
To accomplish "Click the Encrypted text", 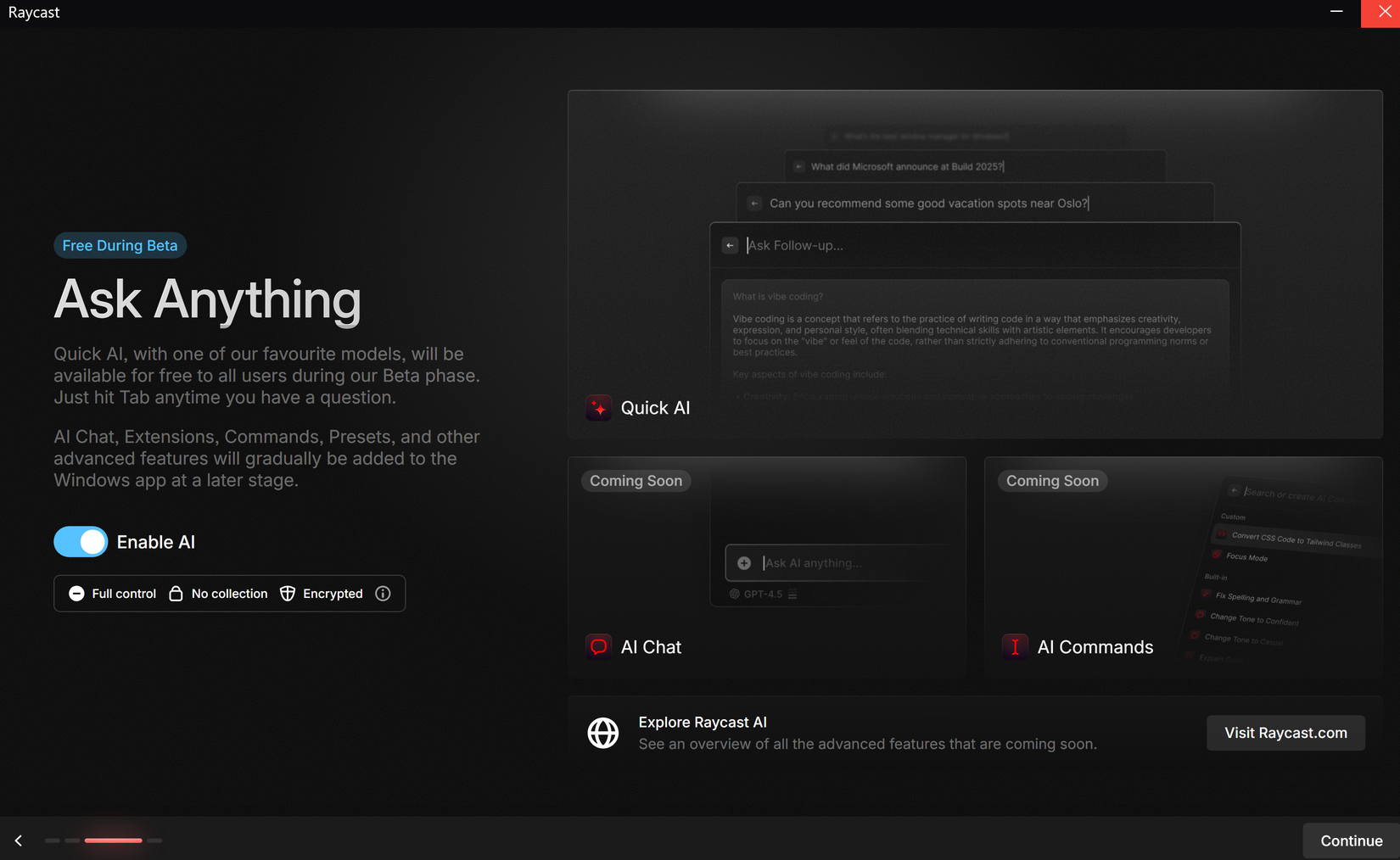I will (x=333, y=594).
